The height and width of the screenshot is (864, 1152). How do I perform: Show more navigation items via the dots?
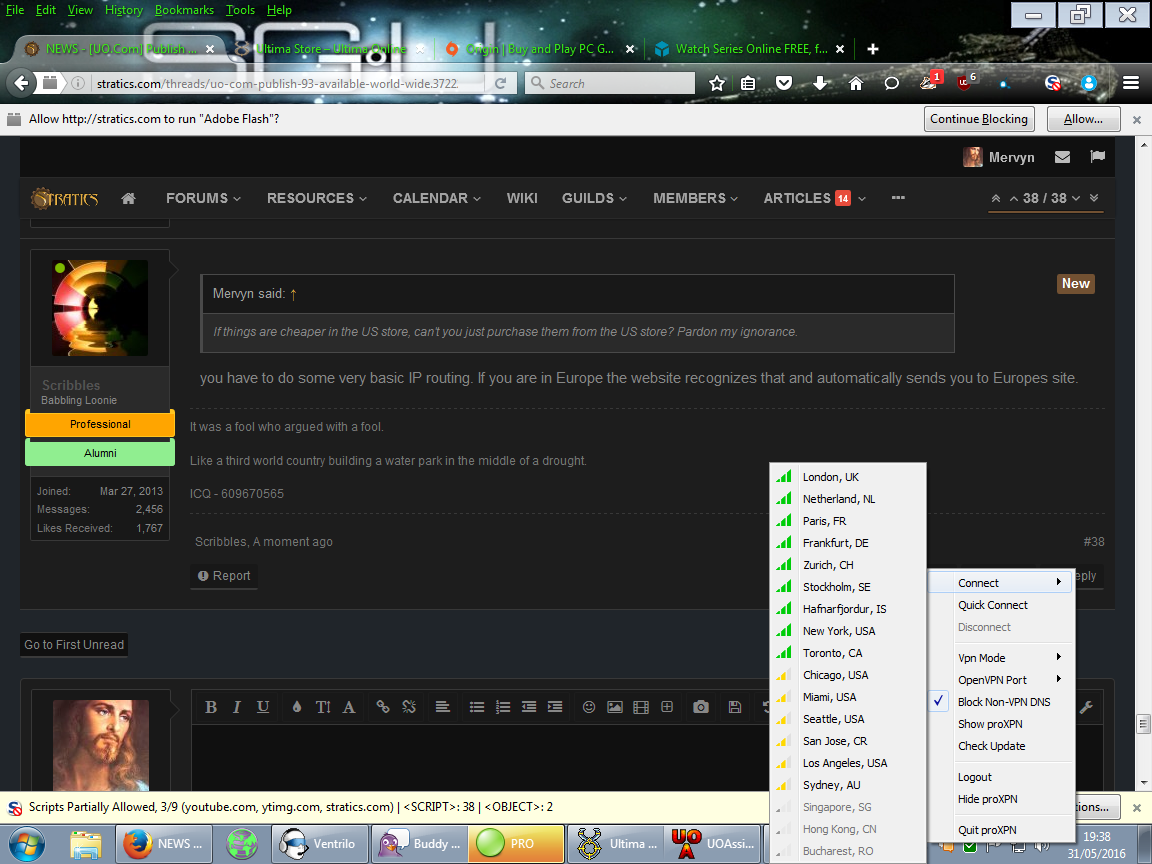[898, 198]
